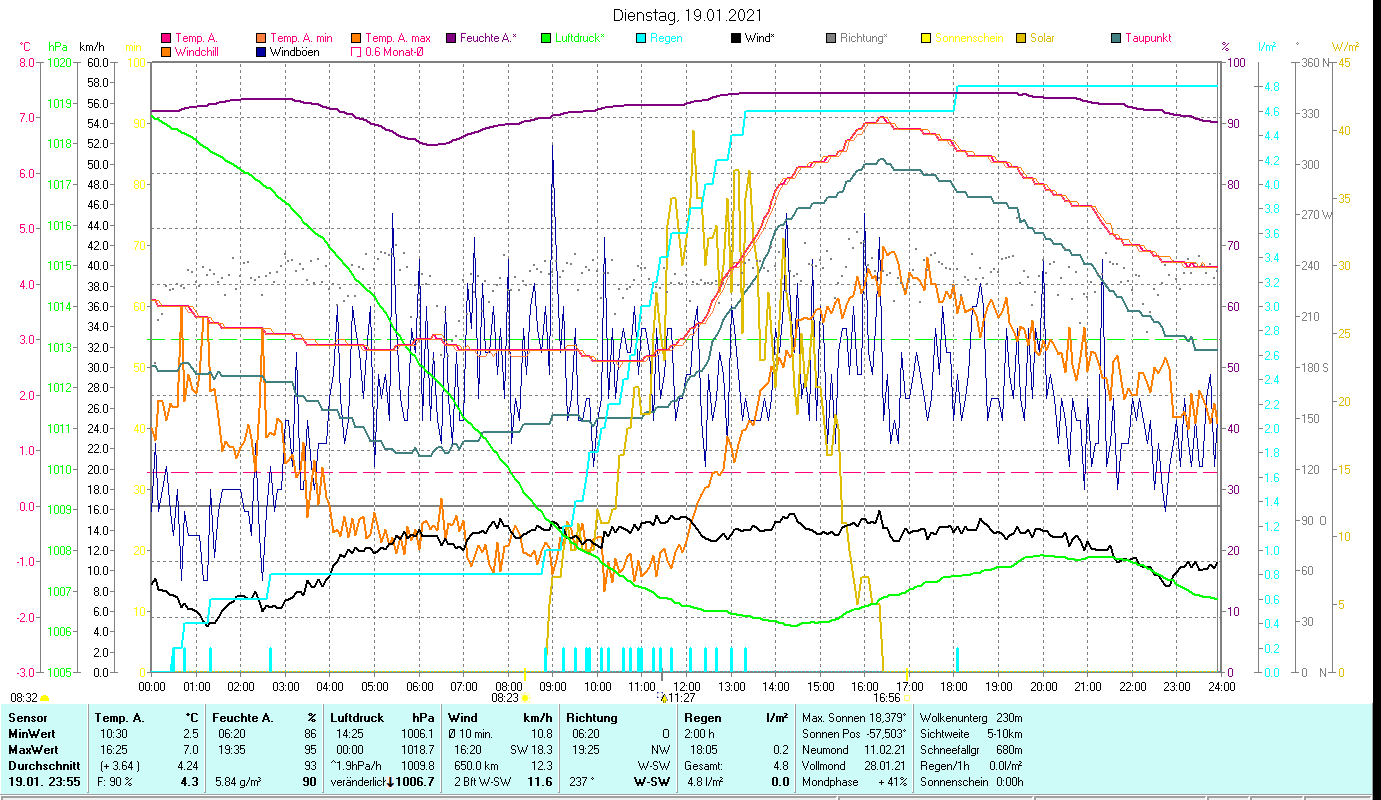Screen dimensions: 1381x800
Task: Click the sunset marker labeled 16:56
Action: click(906, 697)
